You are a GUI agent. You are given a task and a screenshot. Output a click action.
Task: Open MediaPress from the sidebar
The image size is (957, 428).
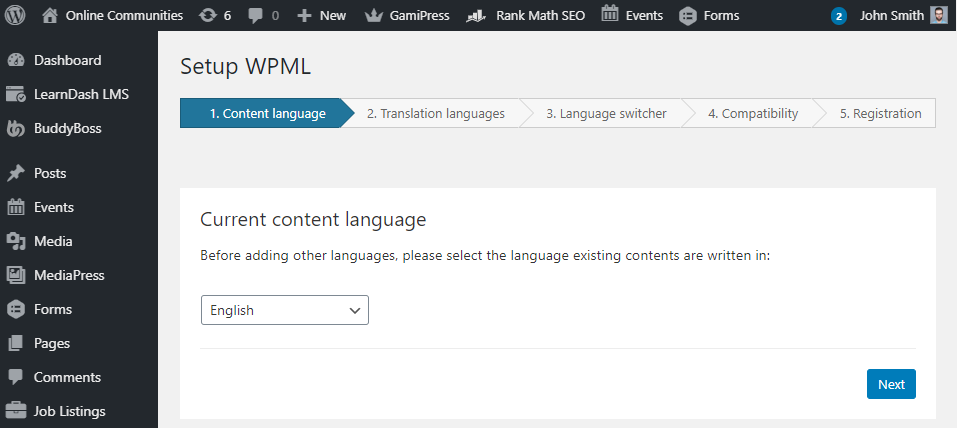[x=69, y=275]
